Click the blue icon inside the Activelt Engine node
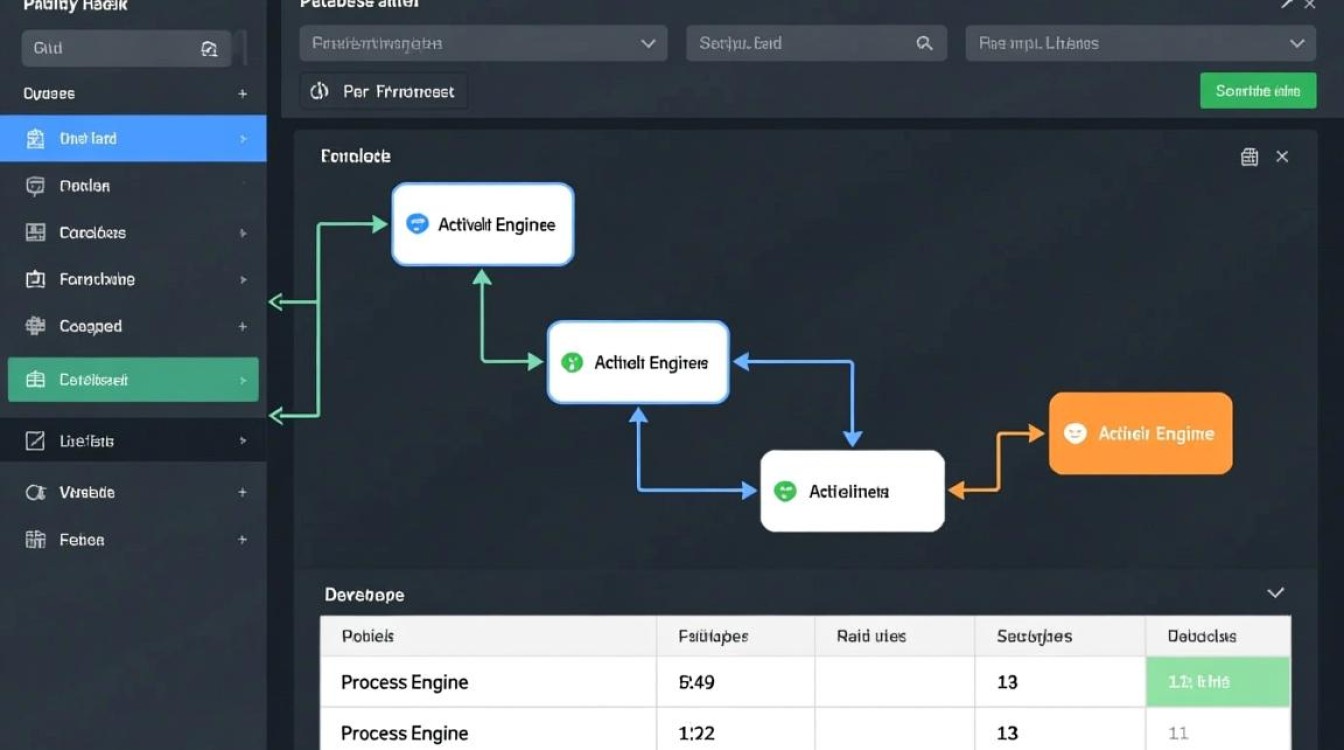 pos(417,224)
